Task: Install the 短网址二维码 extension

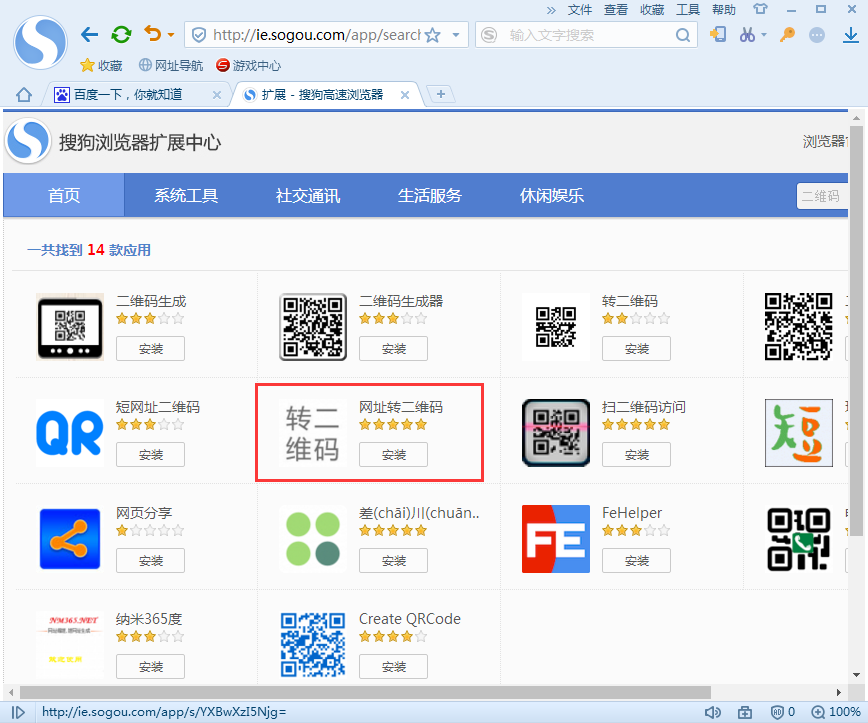Action: [151, 455]
